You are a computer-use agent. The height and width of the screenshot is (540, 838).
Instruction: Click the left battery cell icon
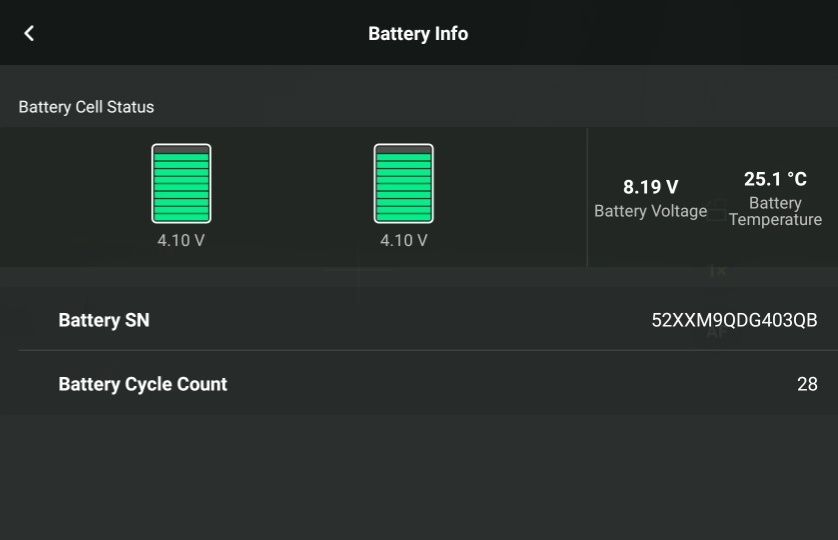click(181, 183)
